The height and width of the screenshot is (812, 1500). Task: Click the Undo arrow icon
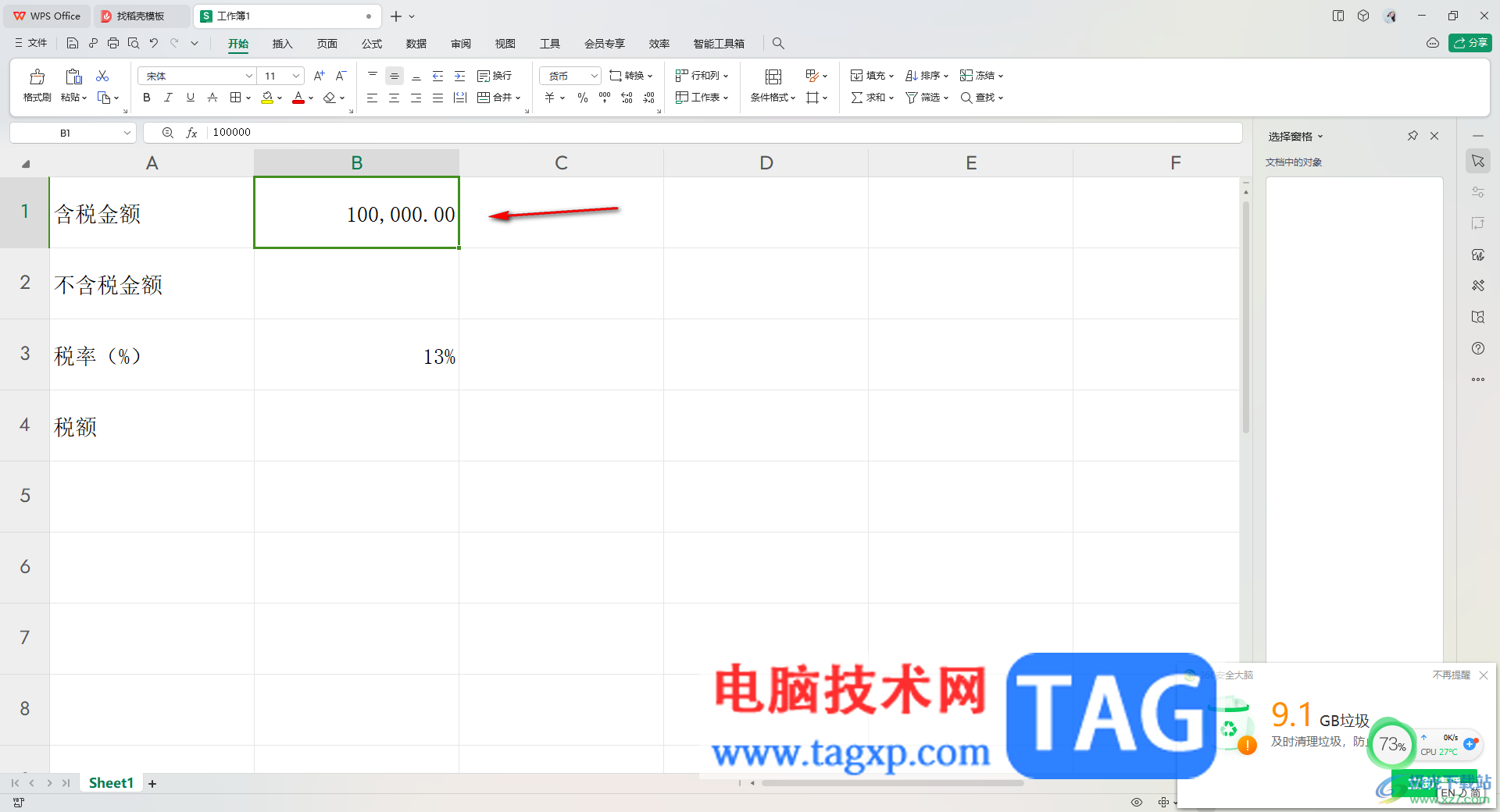click(x=154, y=43)
